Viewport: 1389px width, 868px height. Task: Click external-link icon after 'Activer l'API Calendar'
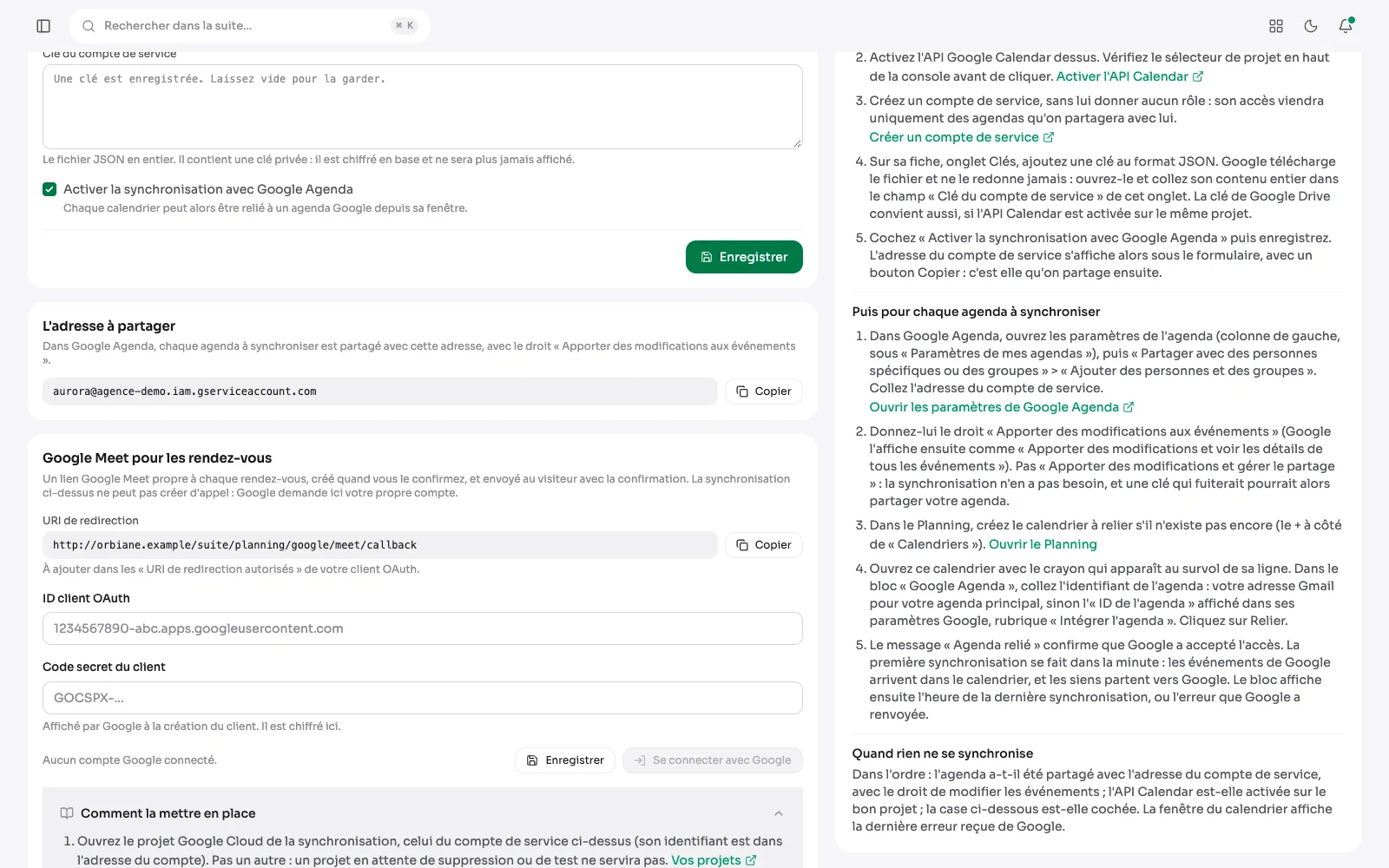click(1198, 76)
